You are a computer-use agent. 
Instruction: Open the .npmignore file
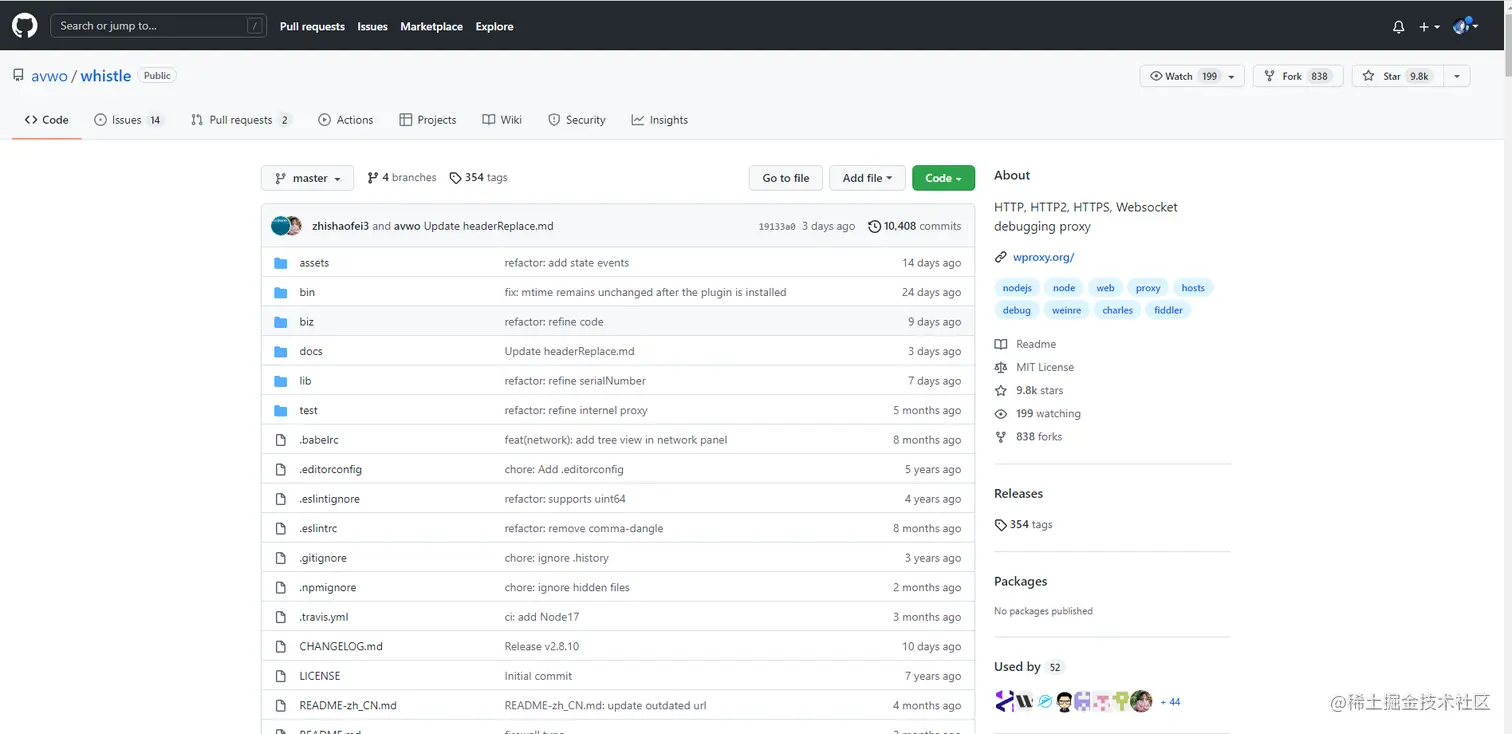tap(327, 587)
